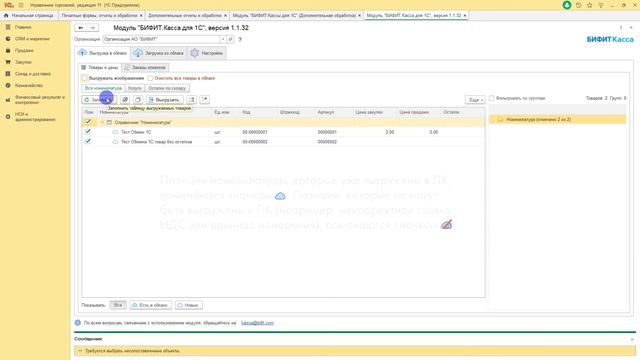
Task: Click the Остаток column header
Action: 463,112
